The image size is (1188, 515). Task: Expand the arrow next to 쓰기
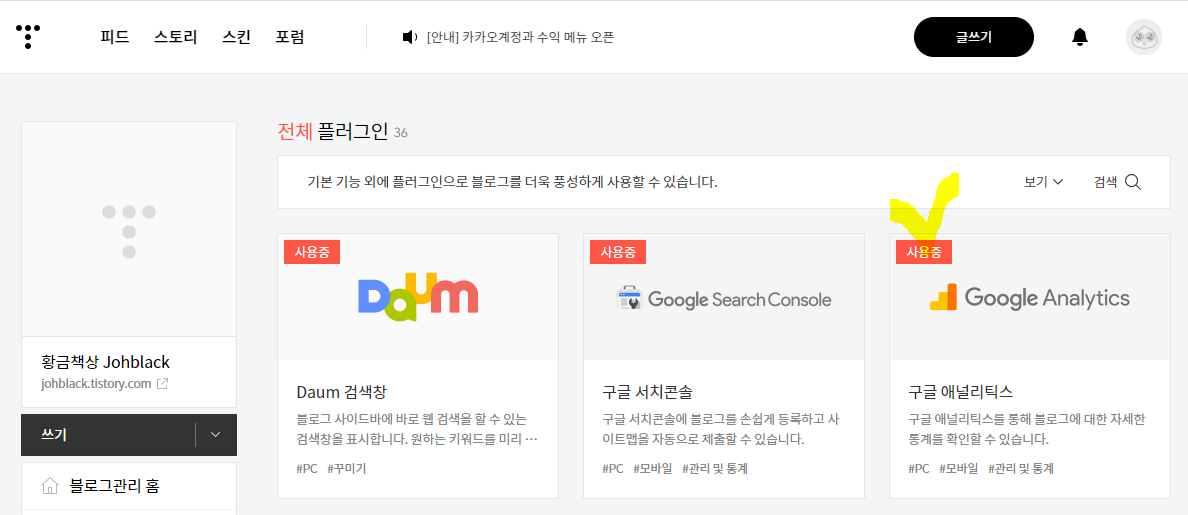point(215,435)
